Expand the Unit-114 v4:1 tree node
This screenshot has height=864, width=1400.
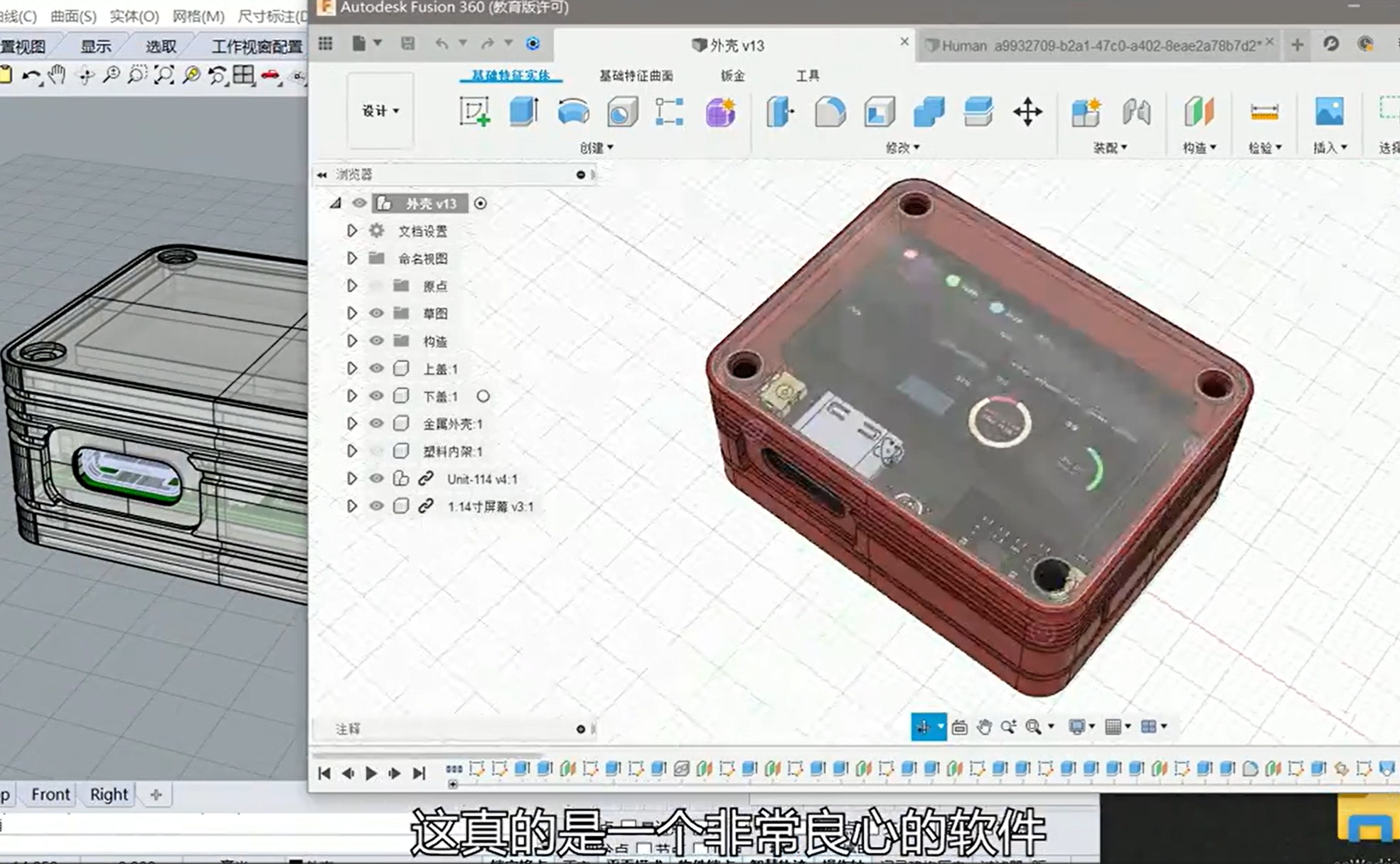(x=352, y=479)
